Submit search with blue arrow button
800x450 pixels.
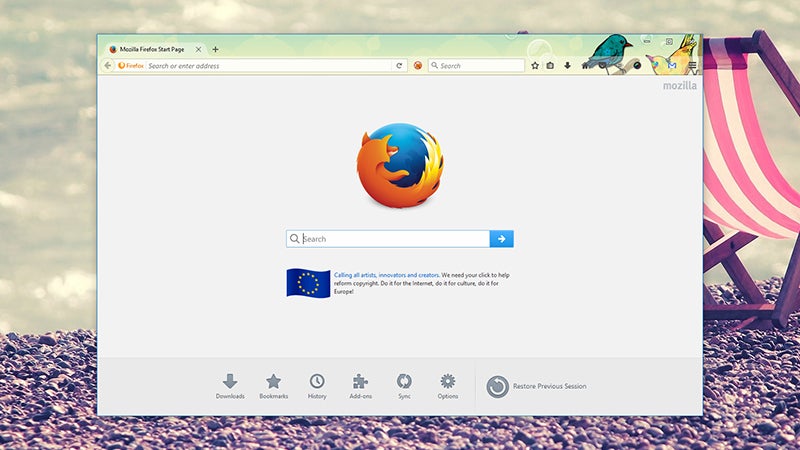pos(502,239)
